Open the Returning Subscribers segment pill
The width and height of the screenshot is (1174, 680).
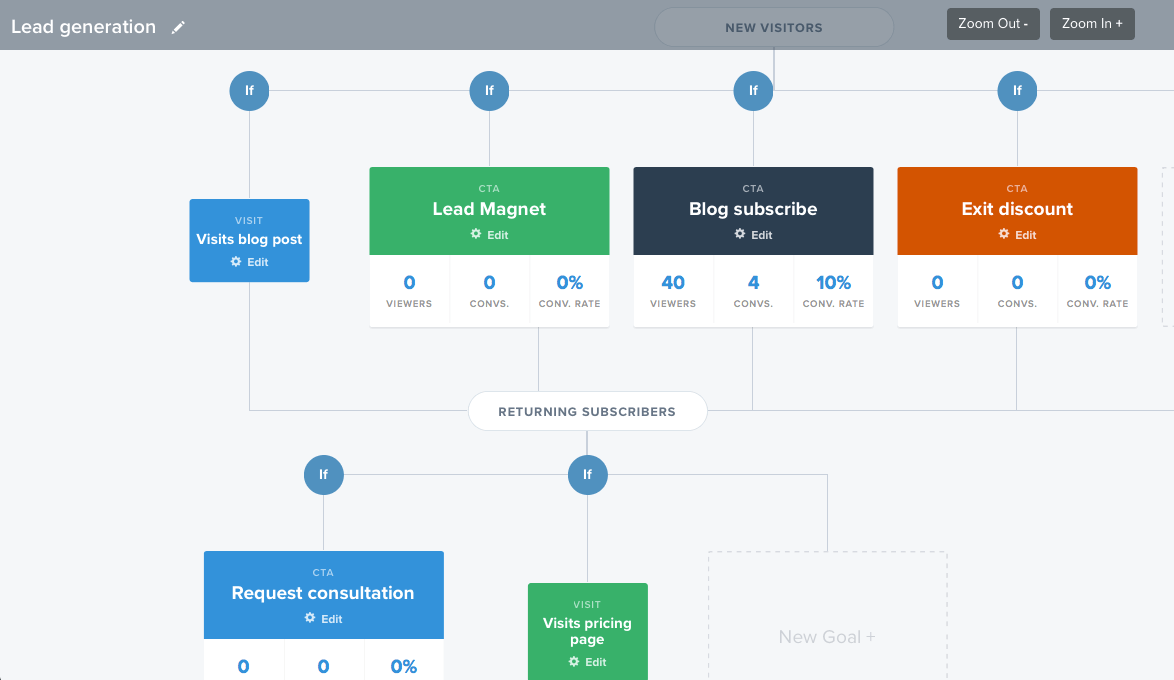(x=587, y=411)
